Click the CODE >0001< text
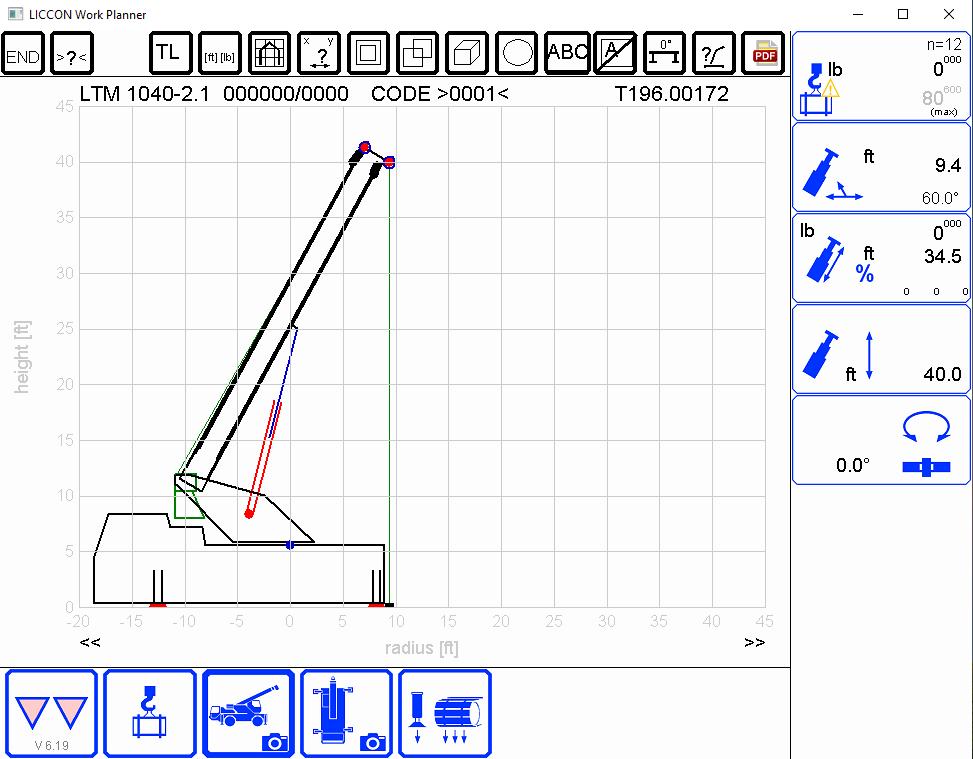This screenshot has height=759, width=973. 439,94
